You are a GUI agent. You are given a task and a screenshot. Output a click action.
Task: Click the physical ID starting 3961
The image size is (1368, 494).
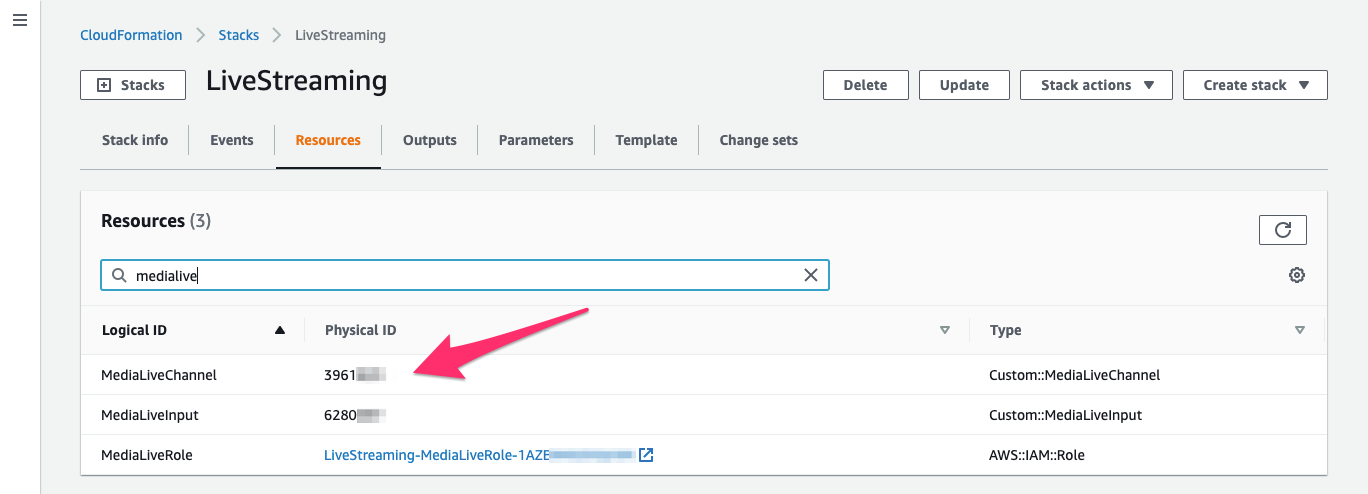pos(355,375)
